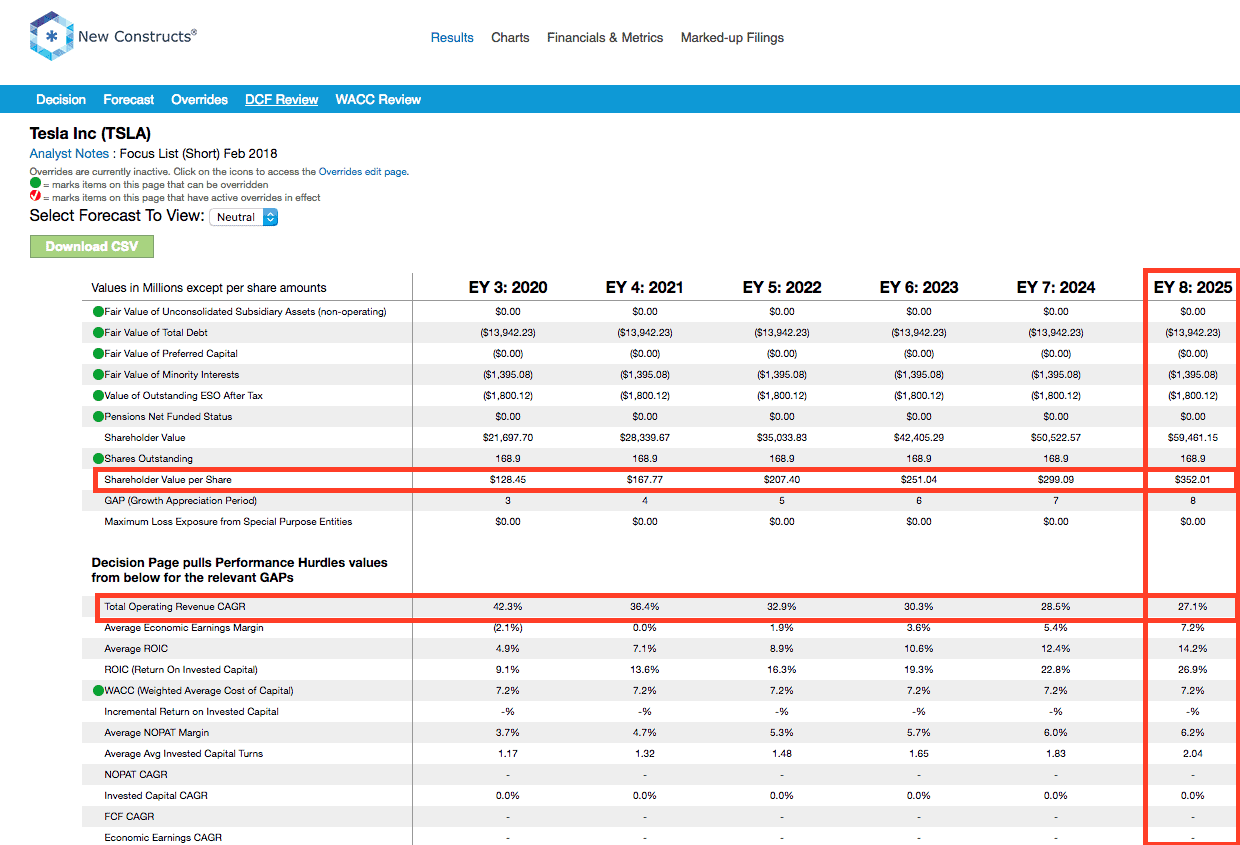Click Total Operating Revenue CAGR value 42.3%
Viewport: 1240px width, 845px height.
click(x=508, y=606)
